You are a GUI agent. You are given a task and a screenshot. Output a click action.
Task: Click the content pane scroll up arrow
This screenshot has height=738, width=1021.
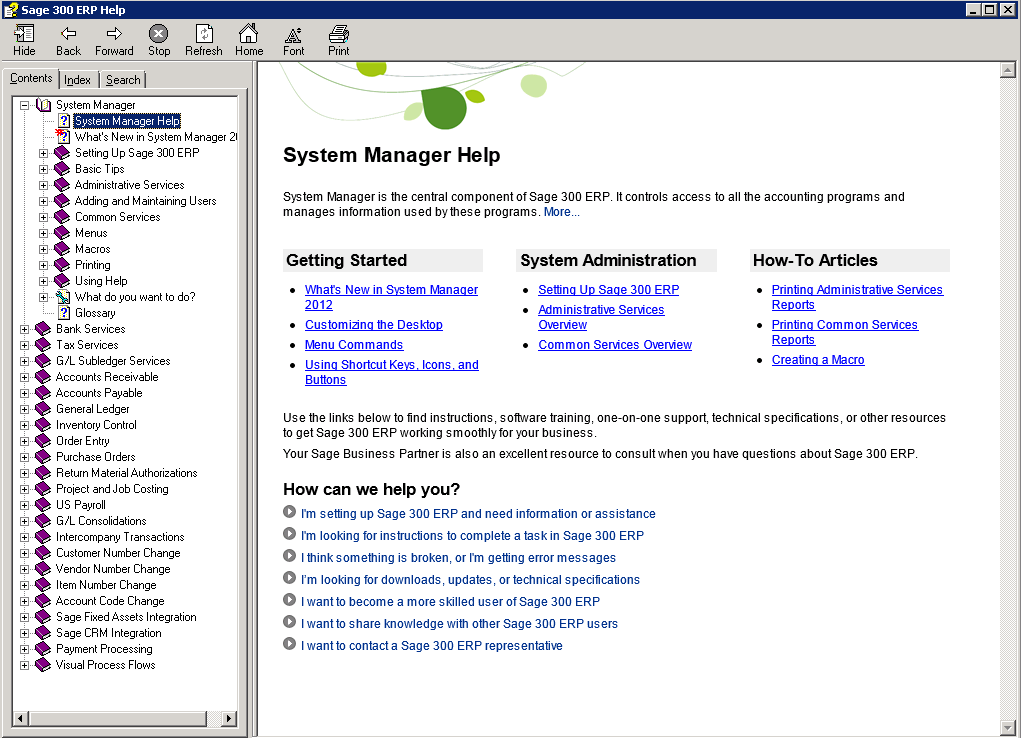click(x=1007, y=70)
